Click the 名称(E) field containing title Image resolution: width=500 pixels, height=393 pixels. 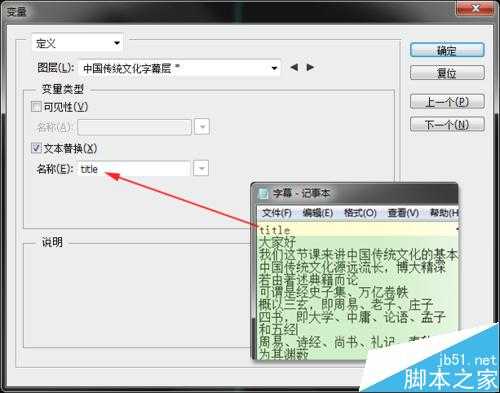(x=134, y=169)
